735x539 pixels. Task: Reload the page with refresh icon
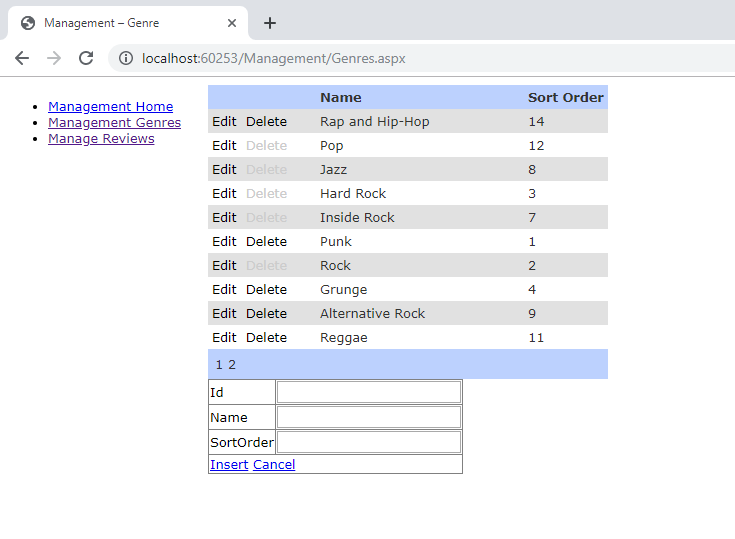(86, 58)
